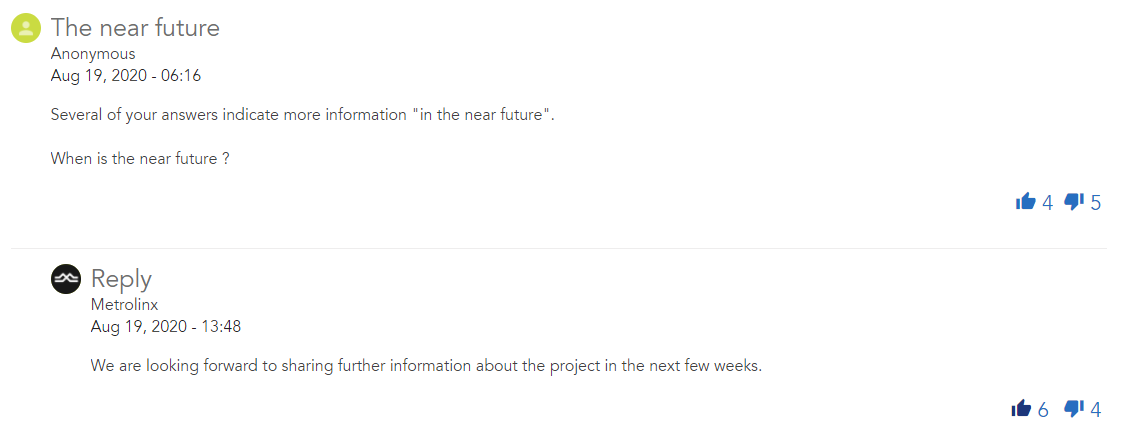The height and width of the screenshot is (435, 1127).
Task: Click the dislike count 5 on the question
Action: 1096,203
